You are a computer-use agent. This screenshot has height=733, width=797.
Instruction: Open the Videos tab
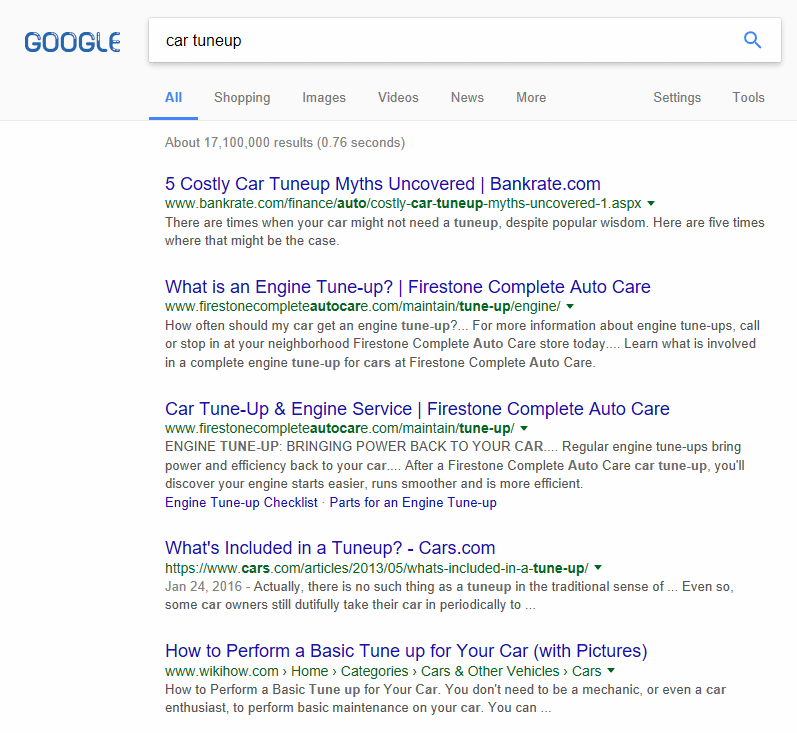click(x=398, y=98)
